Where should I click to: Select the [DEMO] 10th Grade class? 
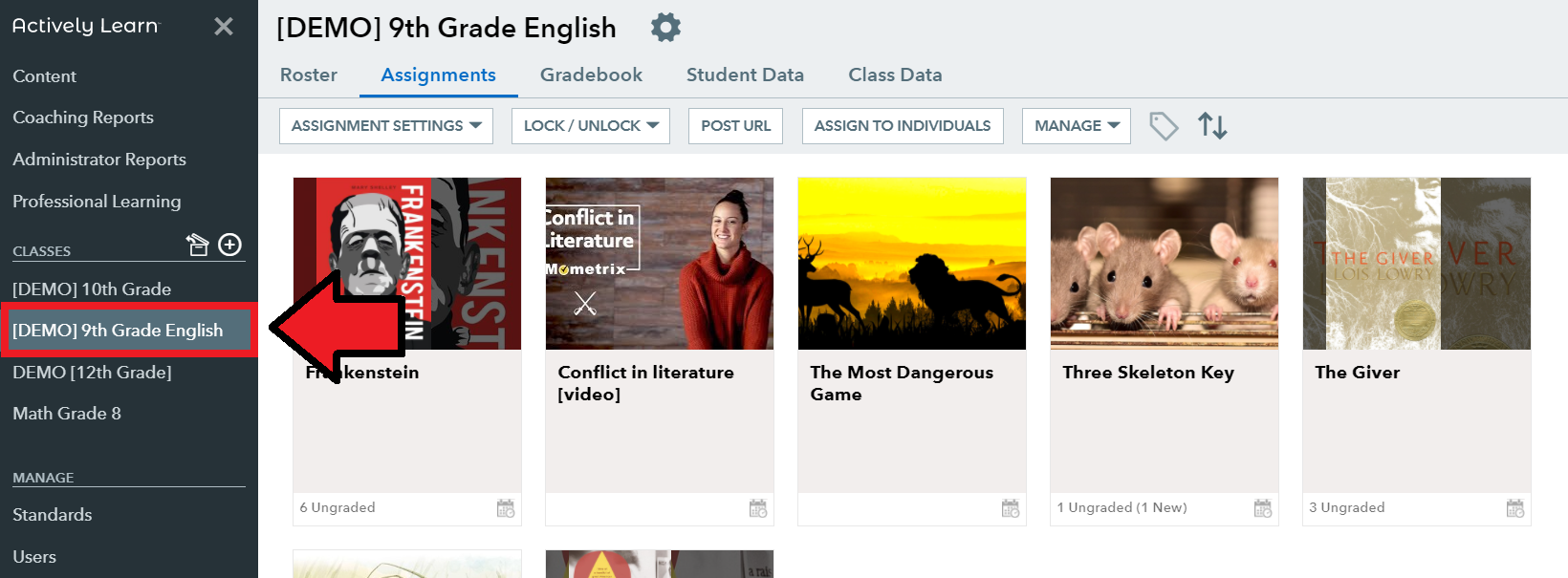coord(92,289)
